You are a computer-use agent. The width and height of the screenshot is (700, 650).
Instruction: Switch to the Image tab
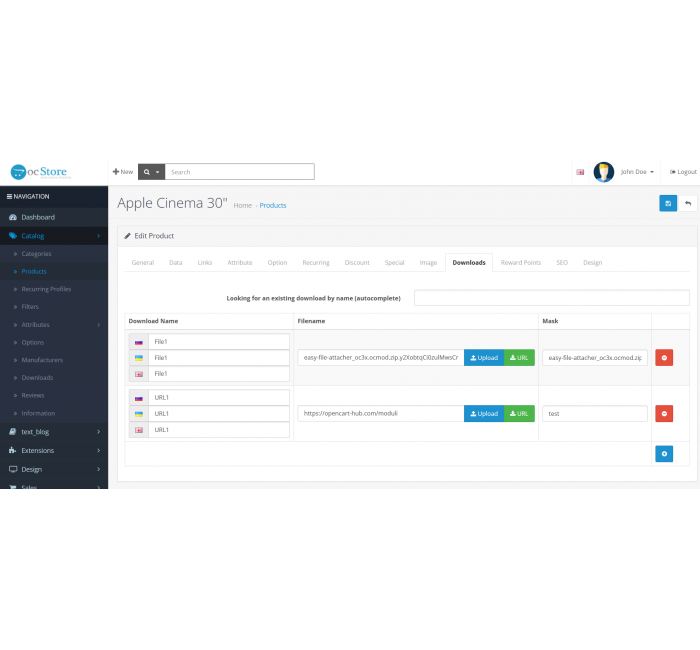pyautogui.click(x=428, y=262)
